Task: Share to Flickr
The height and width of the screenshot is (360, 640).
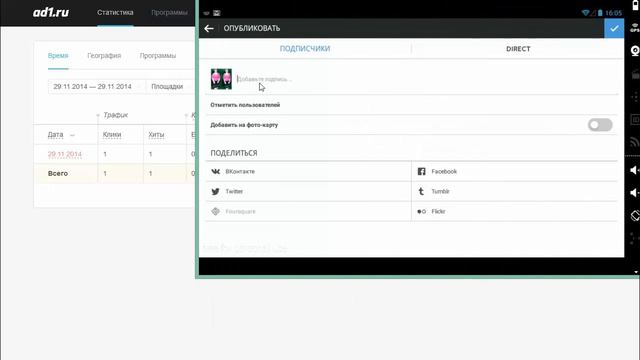Action: click(515, 211)
